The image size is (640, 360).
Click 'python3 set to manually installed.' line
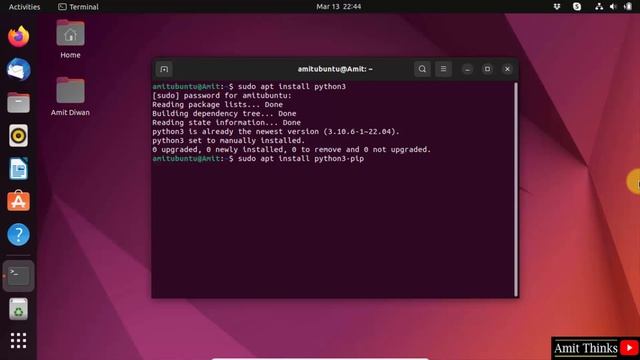[229, 140]
